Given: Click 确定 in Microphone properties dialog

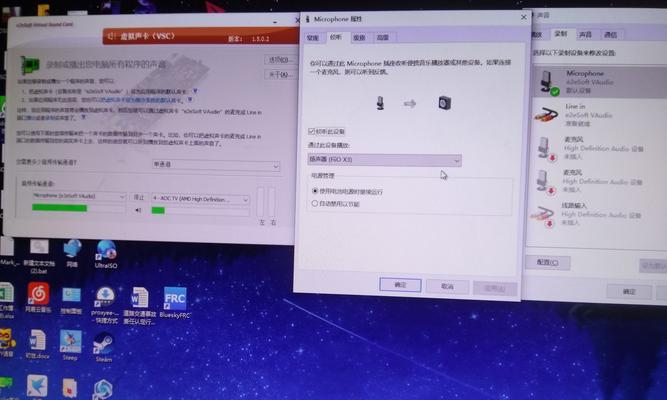Looking at the screenshot, I should click(400, 285).
